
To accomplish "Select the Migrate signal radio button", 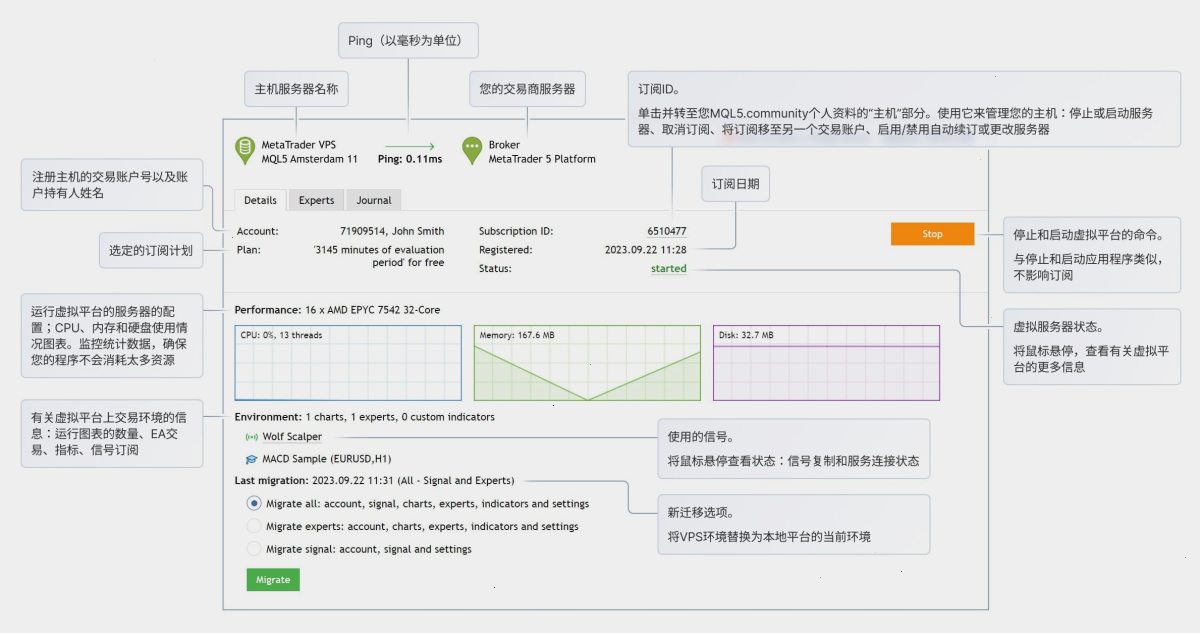I will (x=254, y=549).
